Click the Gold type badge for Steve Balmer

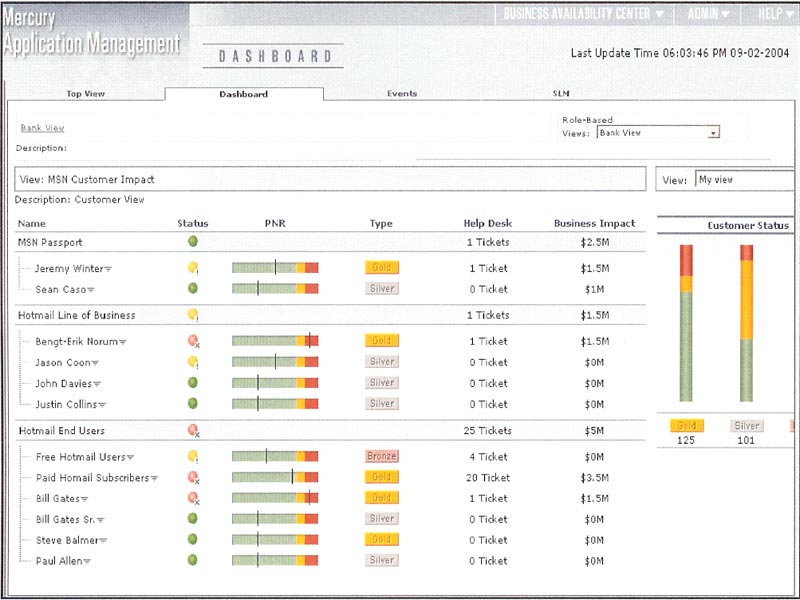click(x=382, y=539)
